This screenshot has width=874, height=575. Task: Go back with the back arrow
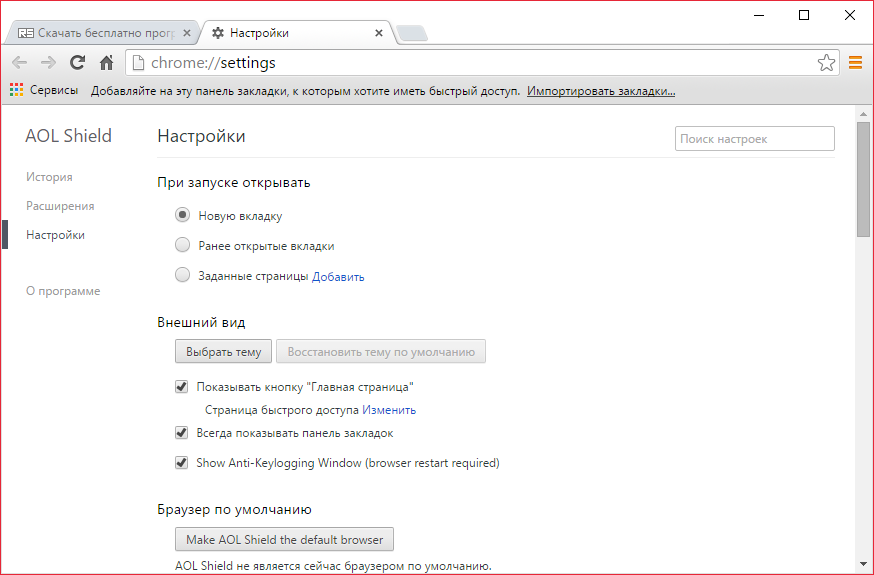pos(20,62)
